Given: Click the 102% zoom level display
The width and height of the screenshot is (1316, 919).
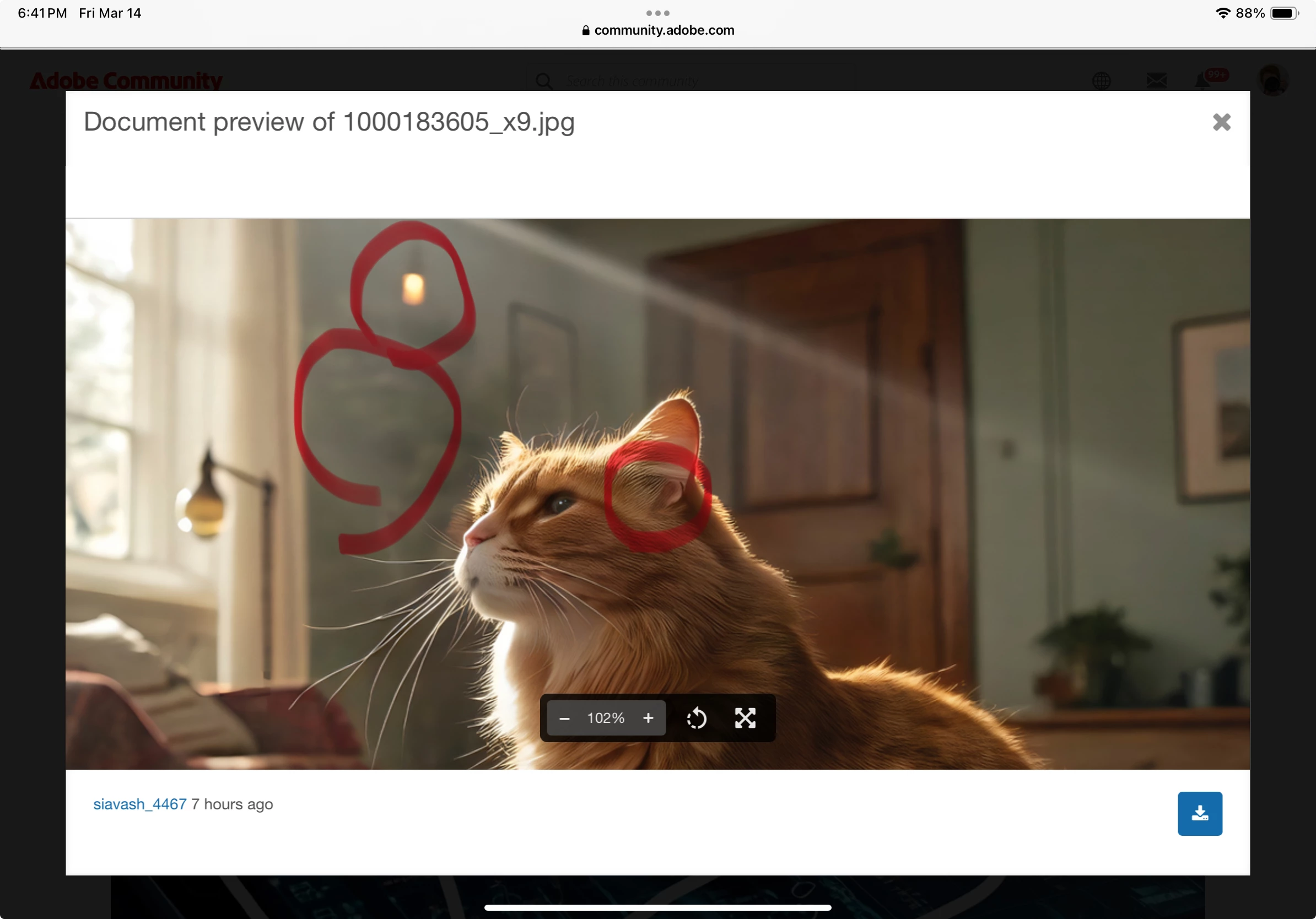Looking at the screenshot, I should pos(606,718).
